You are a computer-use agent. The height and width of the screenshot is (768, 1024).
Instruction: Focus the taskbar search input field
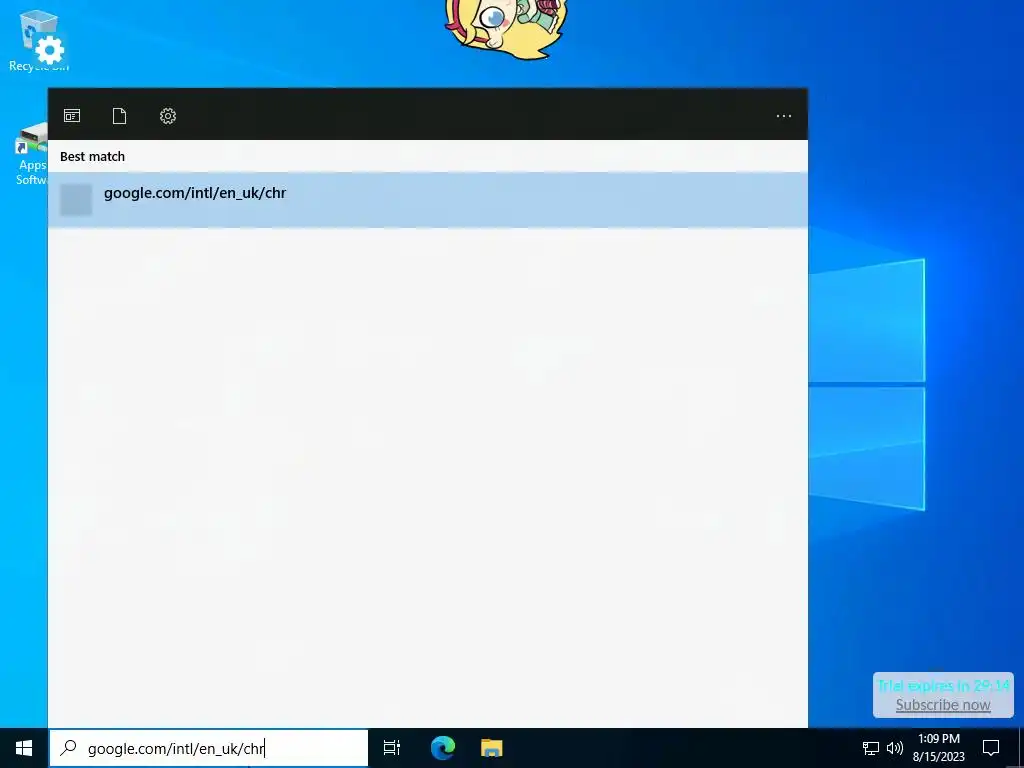pos(209,748)
